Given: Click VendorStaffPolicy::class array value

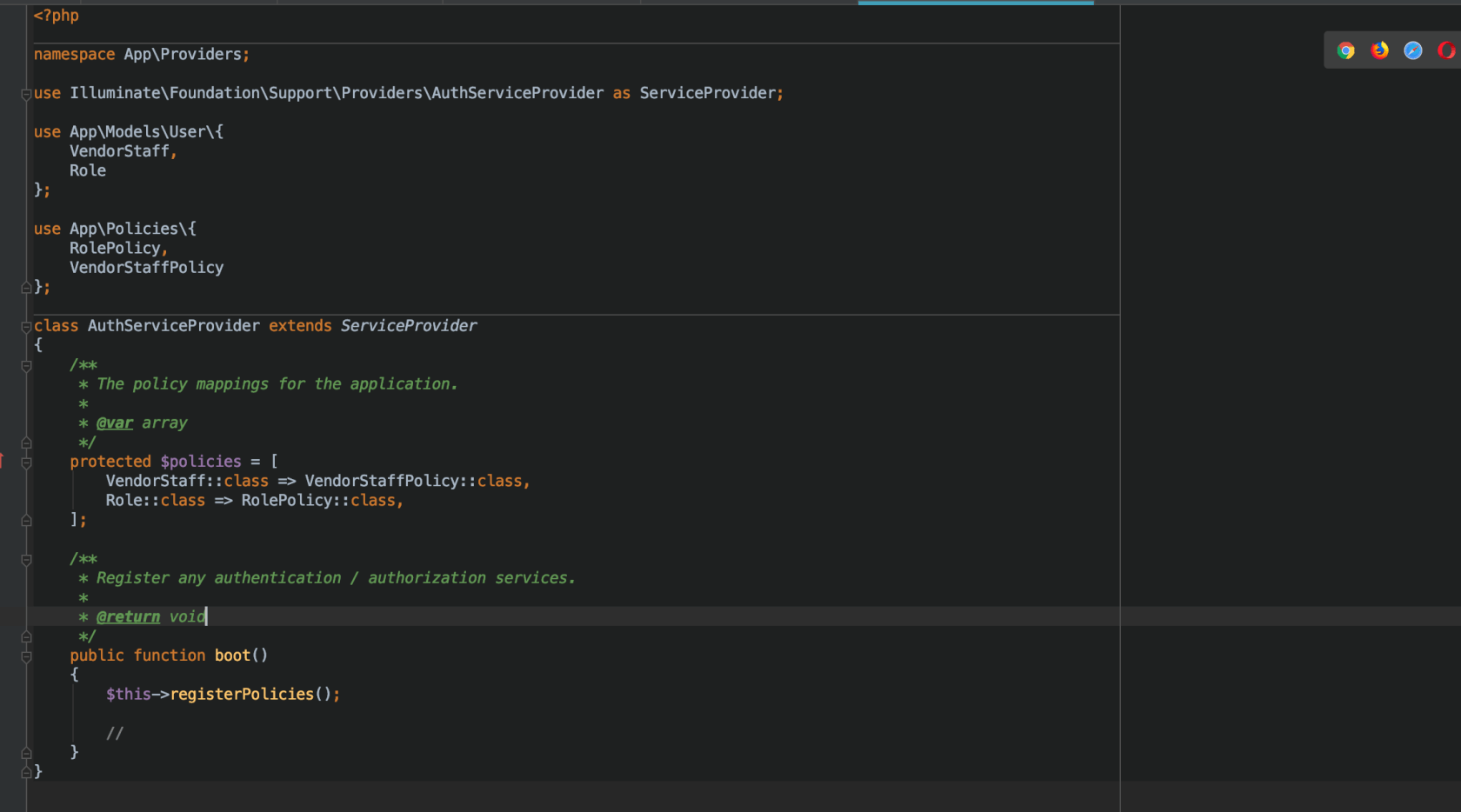Looking at the screenshot, I should (413, 481).
